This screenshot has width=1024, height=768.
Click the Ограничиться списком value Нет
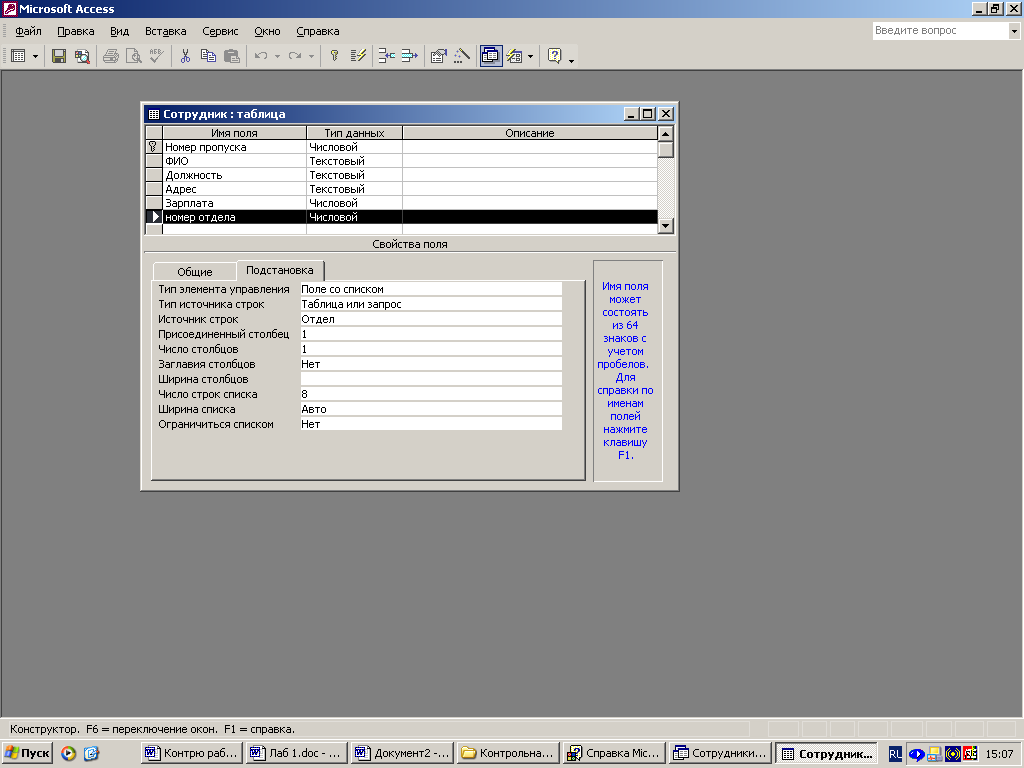click(430, 424)
